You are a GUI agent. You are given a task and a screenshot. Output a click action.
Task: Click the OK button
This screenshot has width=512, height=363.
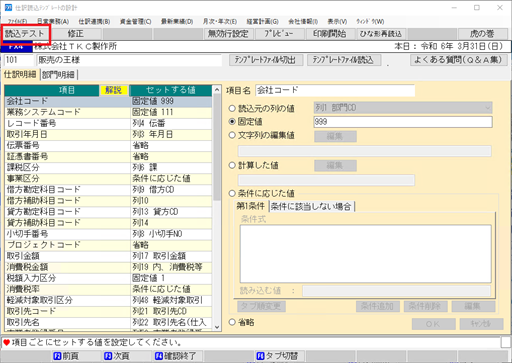(x=433, y=324)
